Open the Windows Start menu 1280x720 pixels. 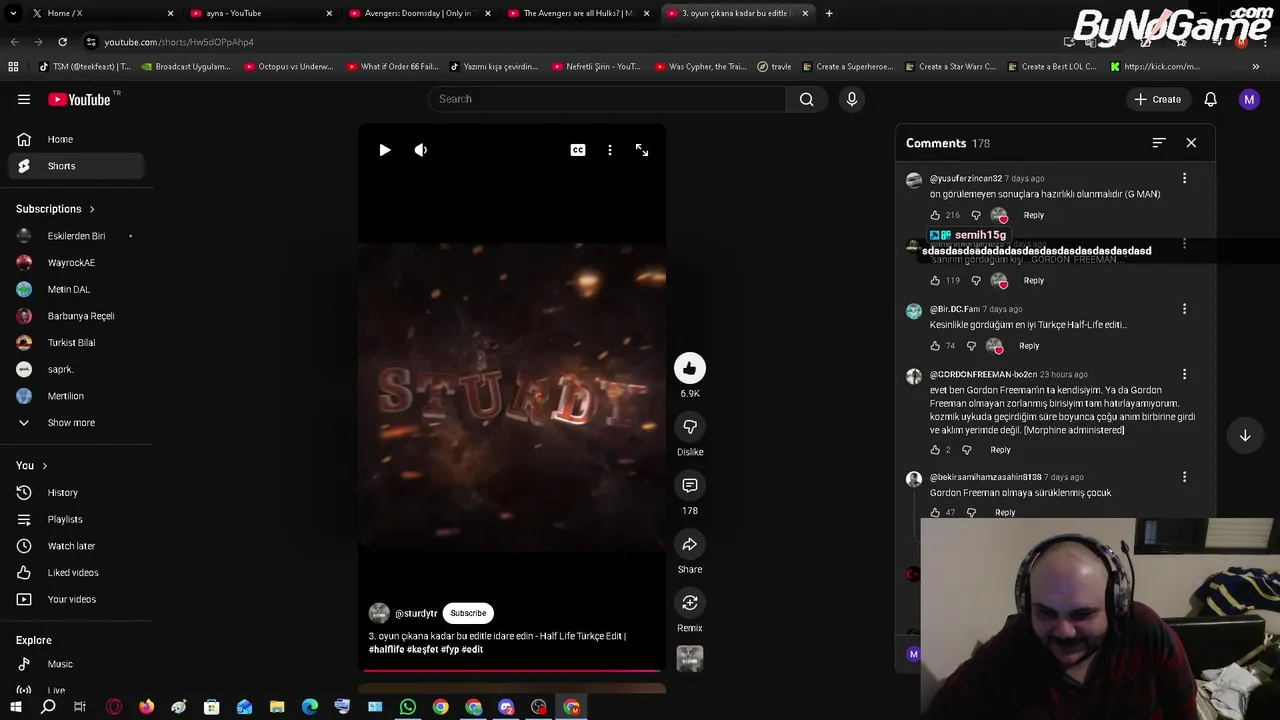(15, 707)
